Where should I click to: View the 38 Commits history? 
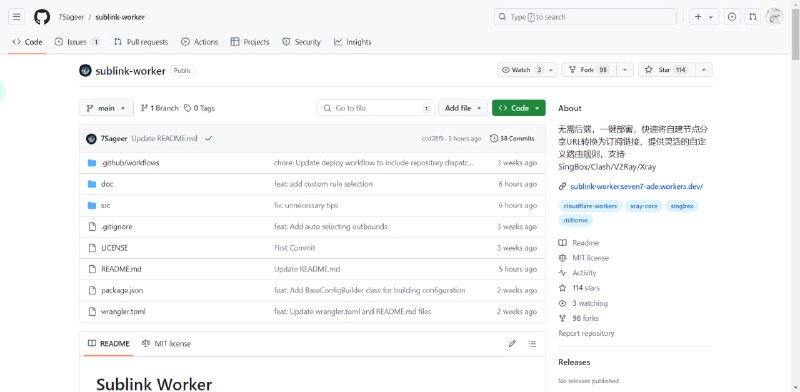click(512, 138)
